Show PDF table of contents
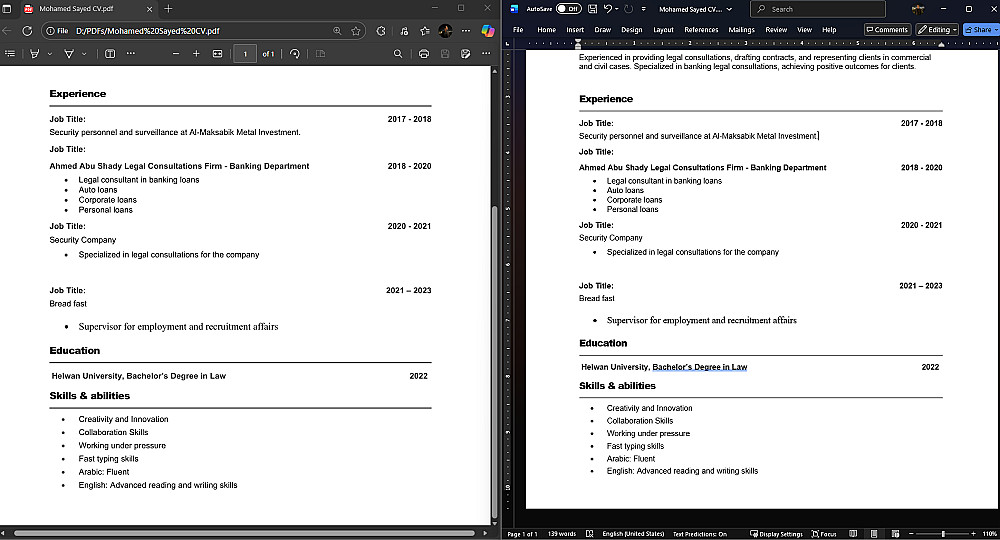1000x540 pixels. click(x=10, y=54)
